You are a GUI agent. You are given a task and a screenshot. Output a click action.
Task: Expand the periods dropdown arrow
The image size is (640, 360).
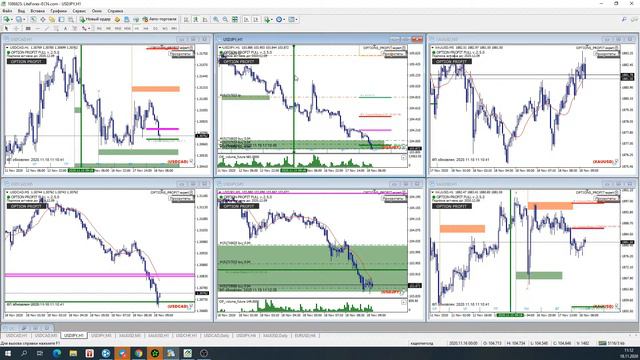pyautogui.click(x=284, y=20)
